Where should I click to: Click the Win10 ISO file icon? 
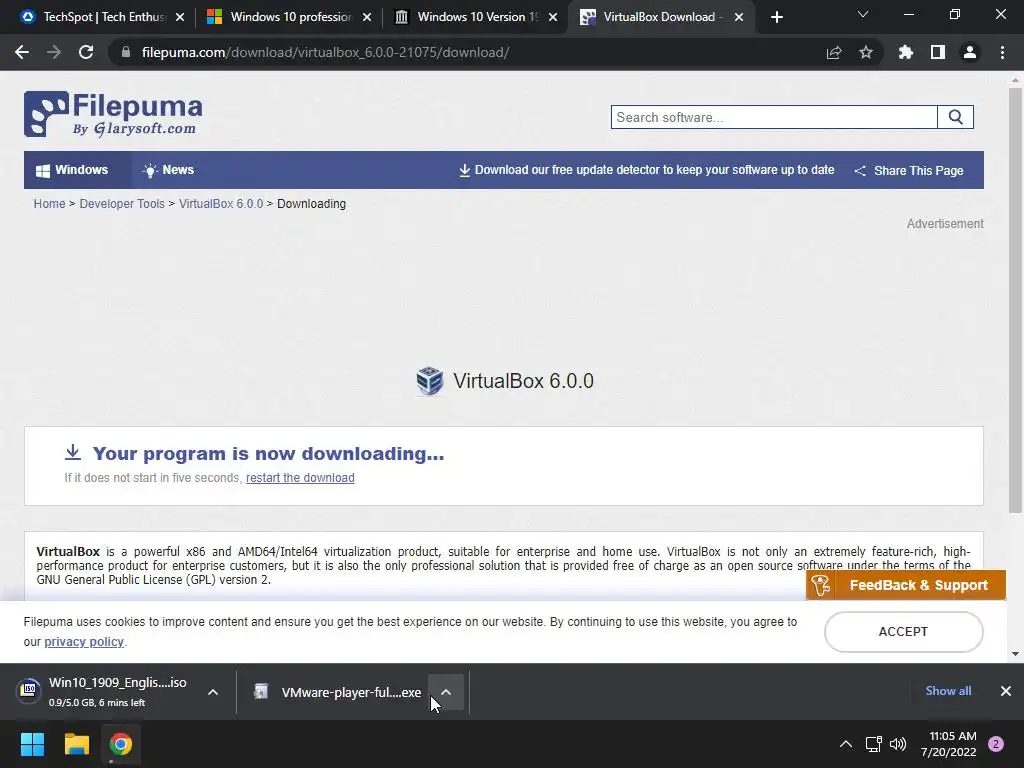pos(29,689)
